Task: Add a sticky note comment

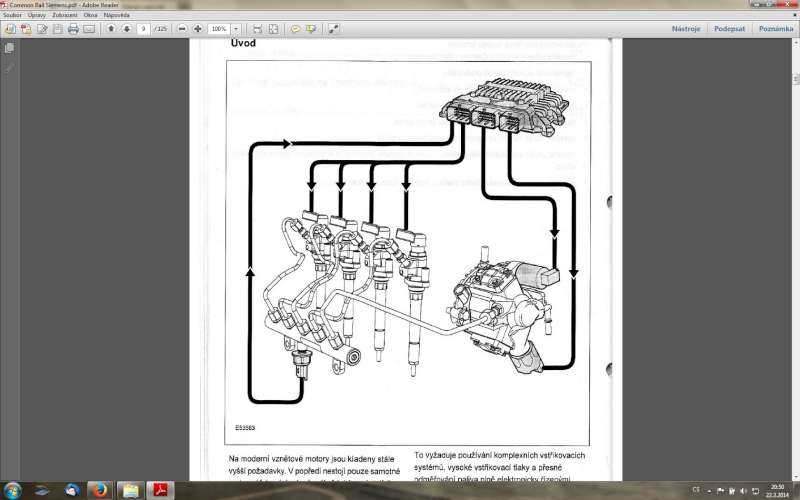Action: click(x=296, y=29)
